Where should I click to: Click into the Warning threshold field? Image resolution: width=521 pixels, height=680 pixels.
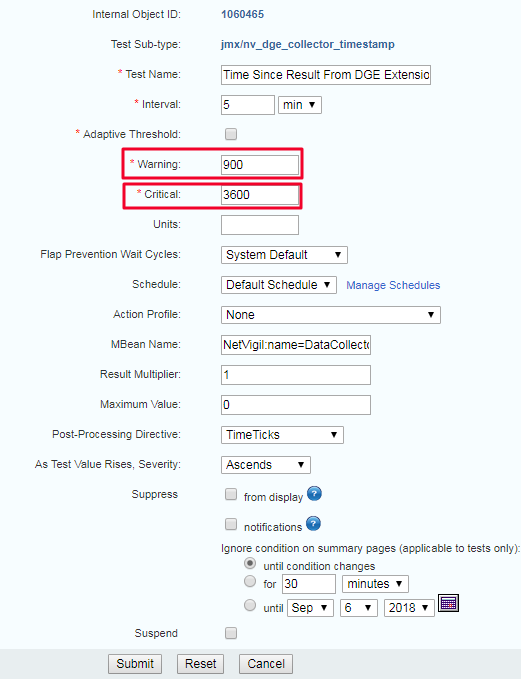260,165
